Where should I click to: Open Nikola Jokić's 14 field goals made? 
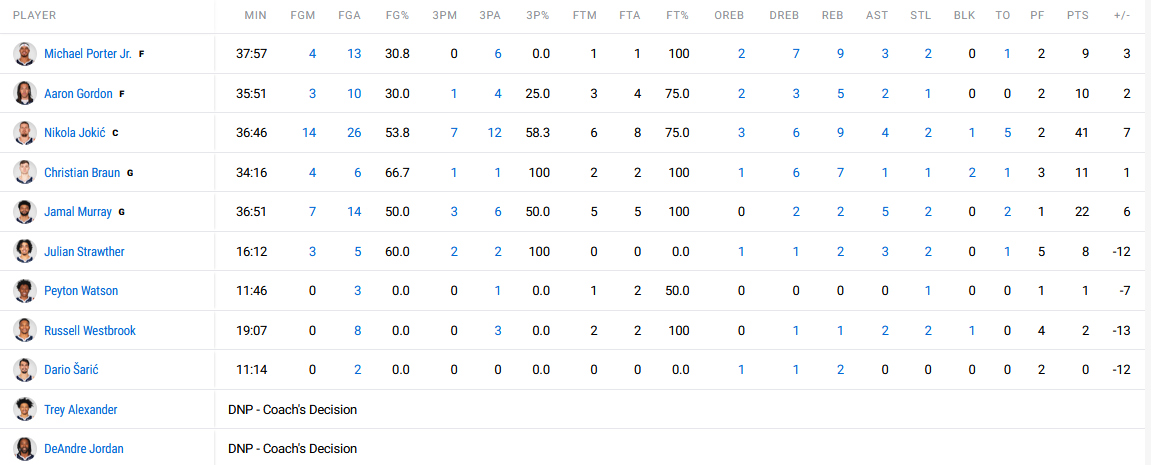click(x=309, y=133)
